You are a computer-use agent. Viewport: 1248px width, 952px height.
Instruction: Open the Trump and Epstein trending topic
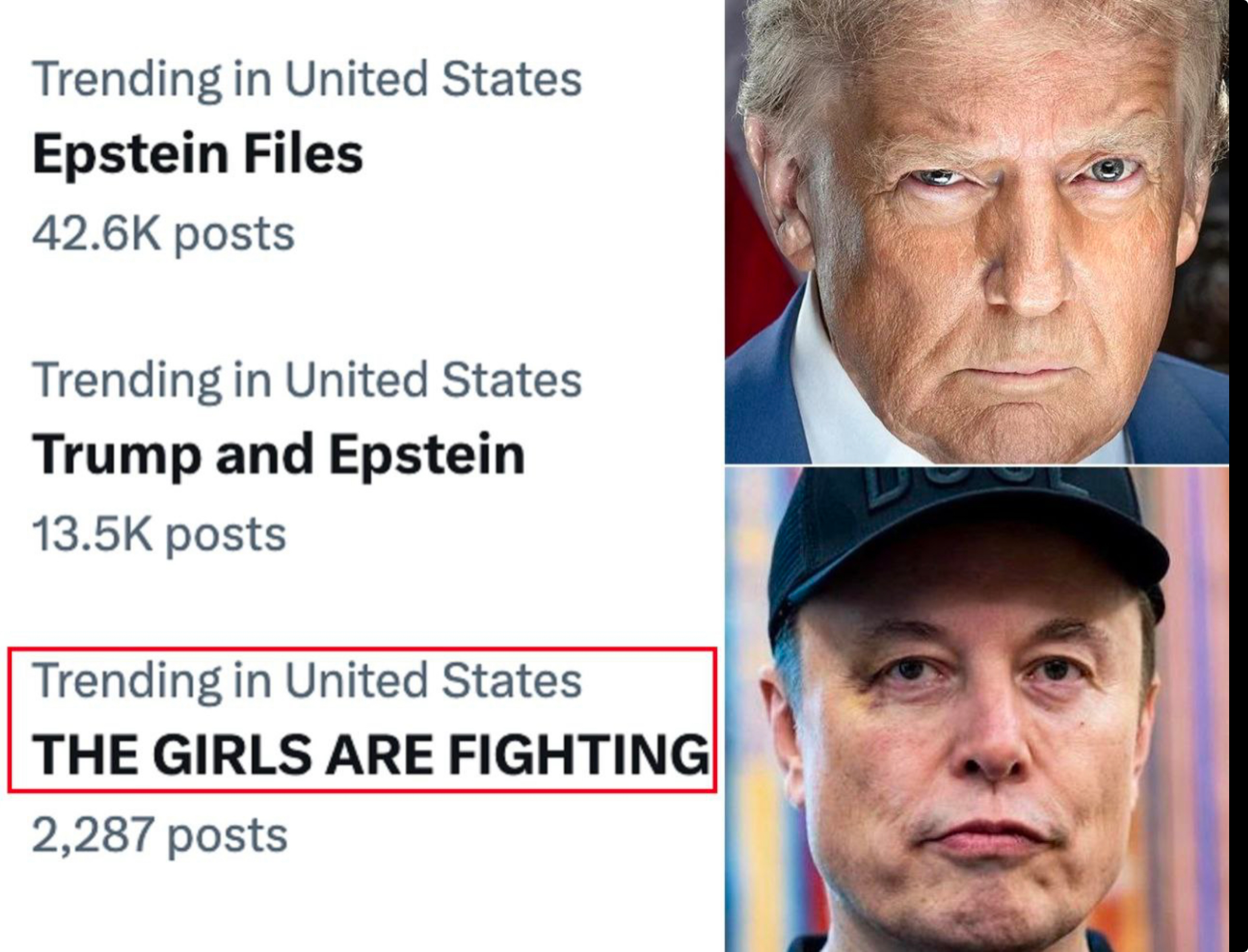(279, 455)
